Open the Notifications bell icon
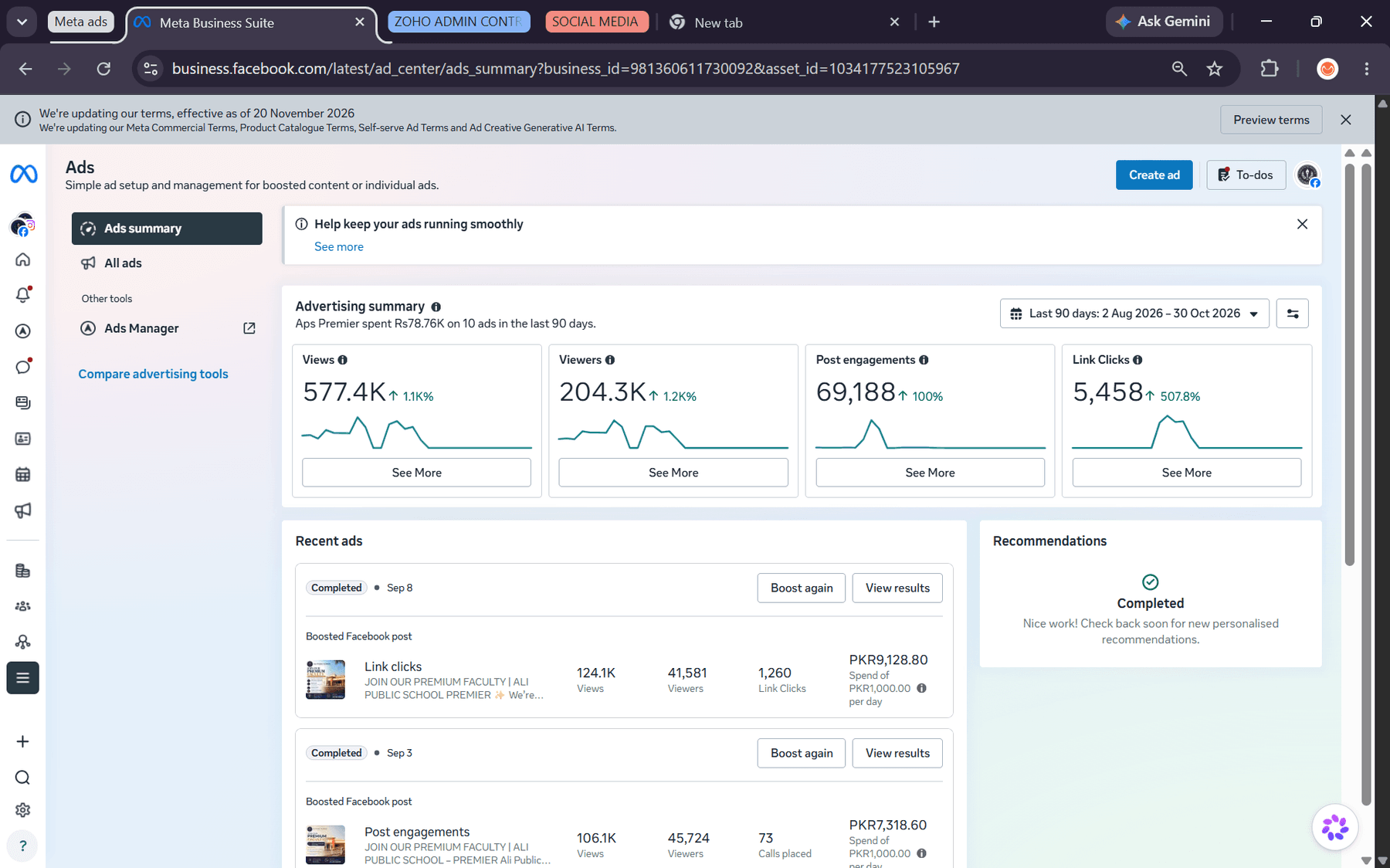Image resolution: width=1390 pixels, height=868 pixels. (23, 295)
